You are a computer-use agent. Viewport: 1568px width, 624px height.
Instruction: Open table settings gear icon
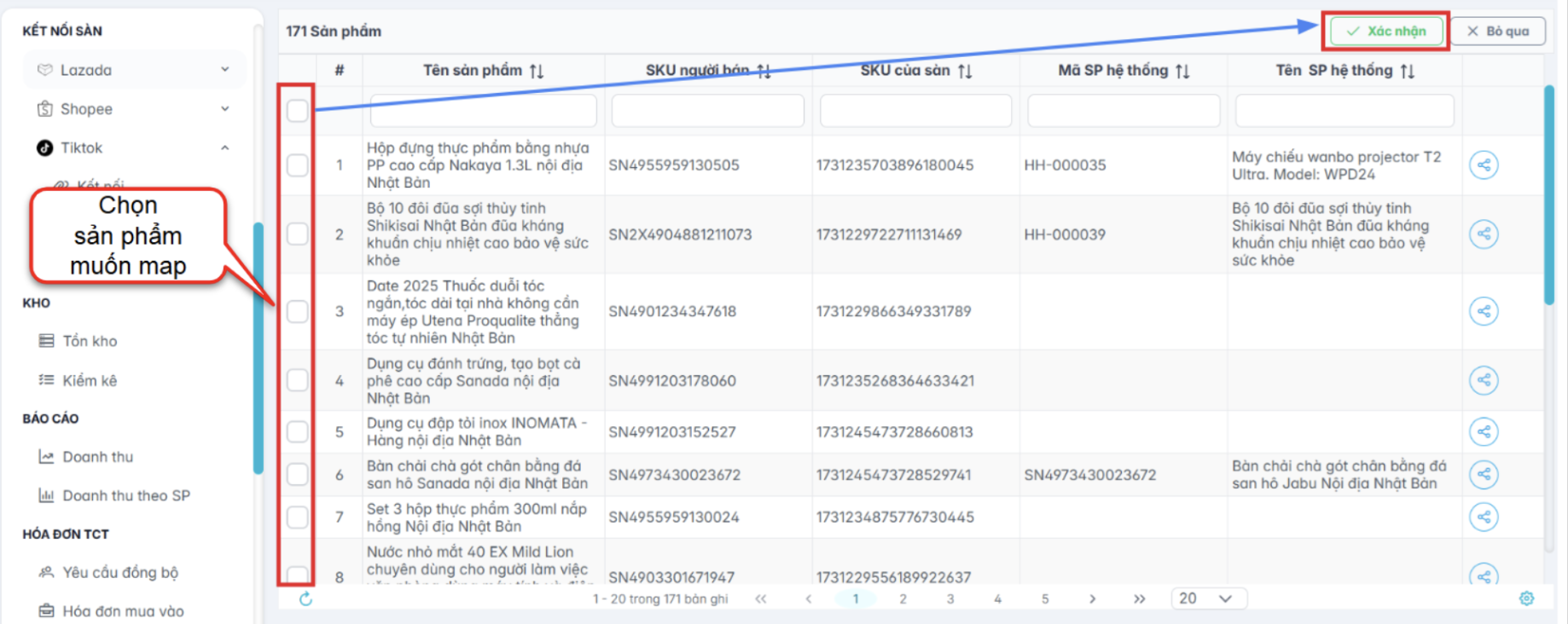[x=1526, y=598]
